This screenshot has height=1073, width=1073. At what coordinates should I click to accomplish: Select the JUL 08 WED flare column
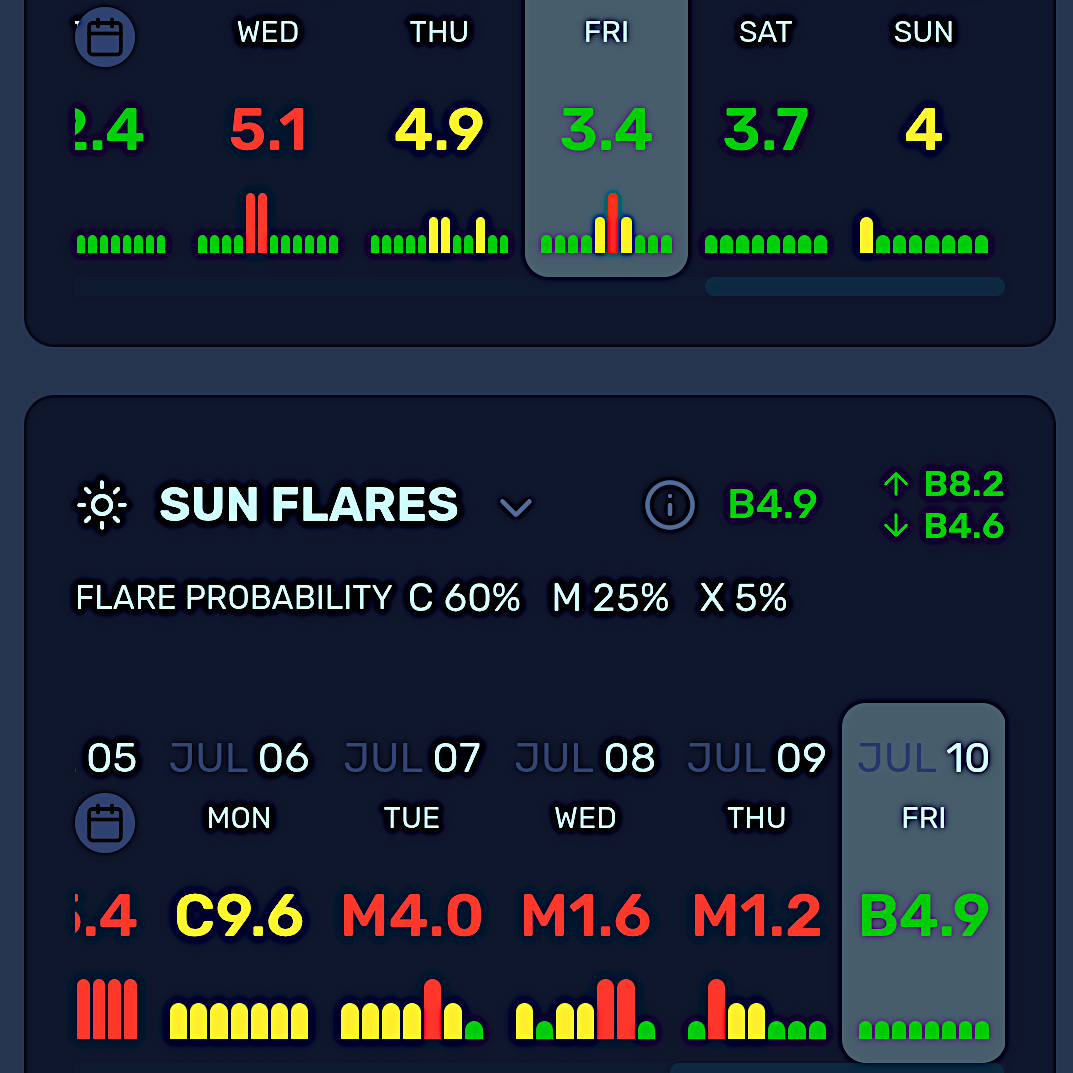(585, 890)
